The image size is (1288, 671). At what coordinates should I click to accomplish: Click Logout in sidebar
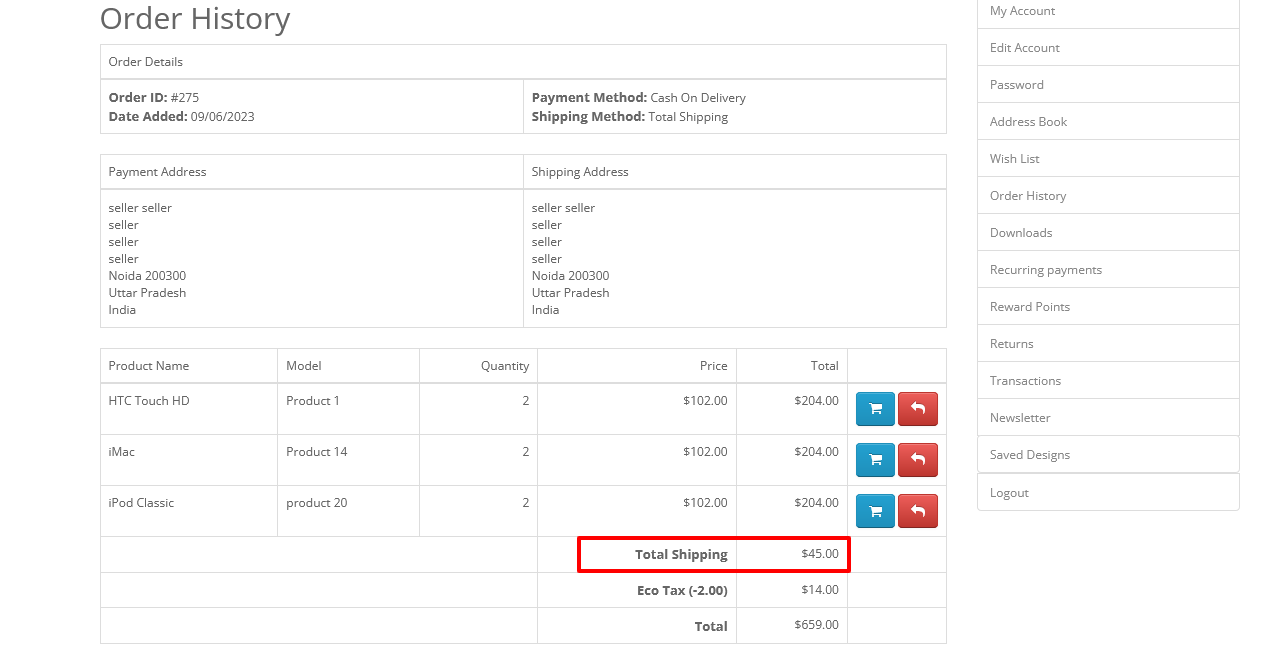point(1108,492)
